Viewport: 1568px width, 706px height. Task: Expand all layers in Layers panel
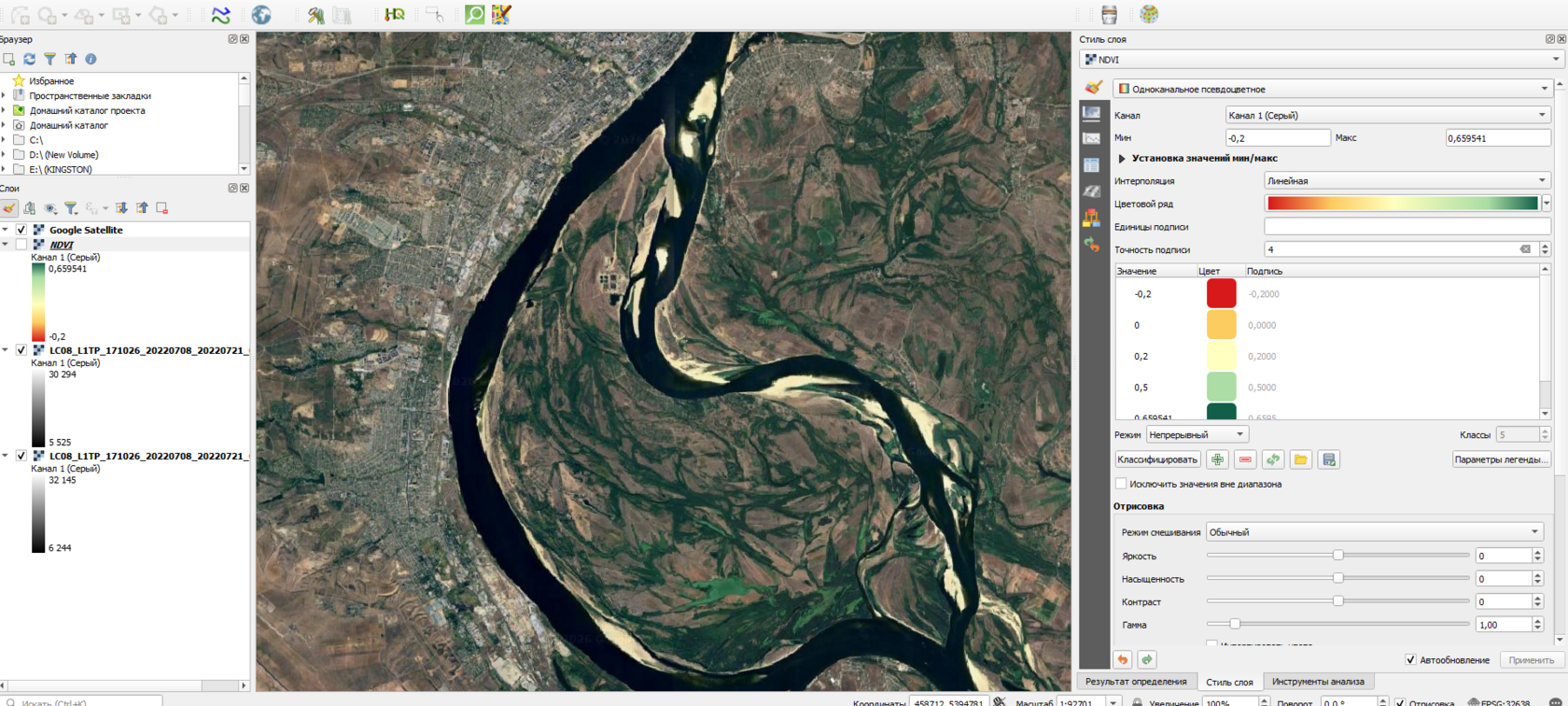tap(121, 208)
